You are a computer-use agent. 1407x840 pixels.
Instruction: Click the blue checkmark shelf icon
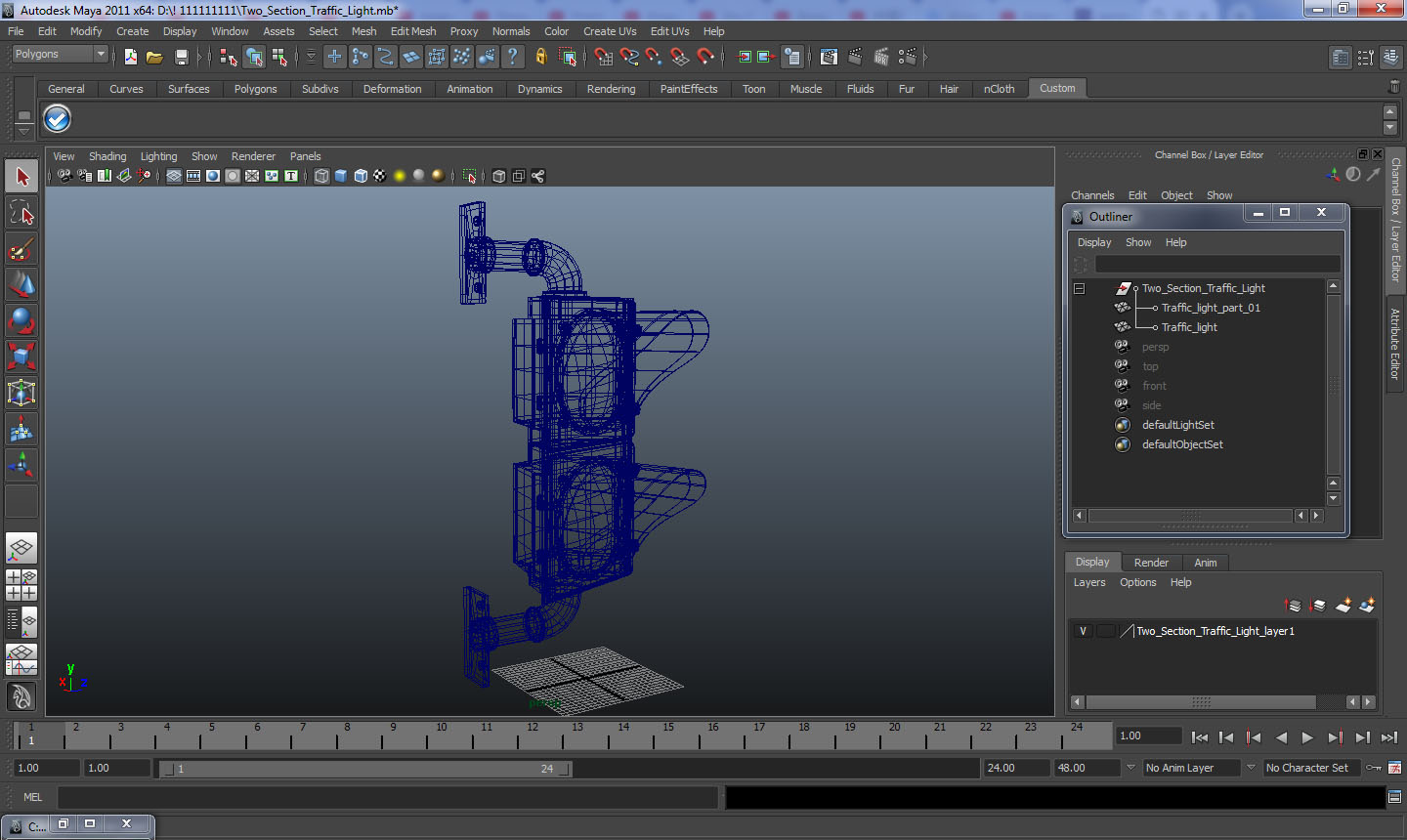(x=58, y=119)
